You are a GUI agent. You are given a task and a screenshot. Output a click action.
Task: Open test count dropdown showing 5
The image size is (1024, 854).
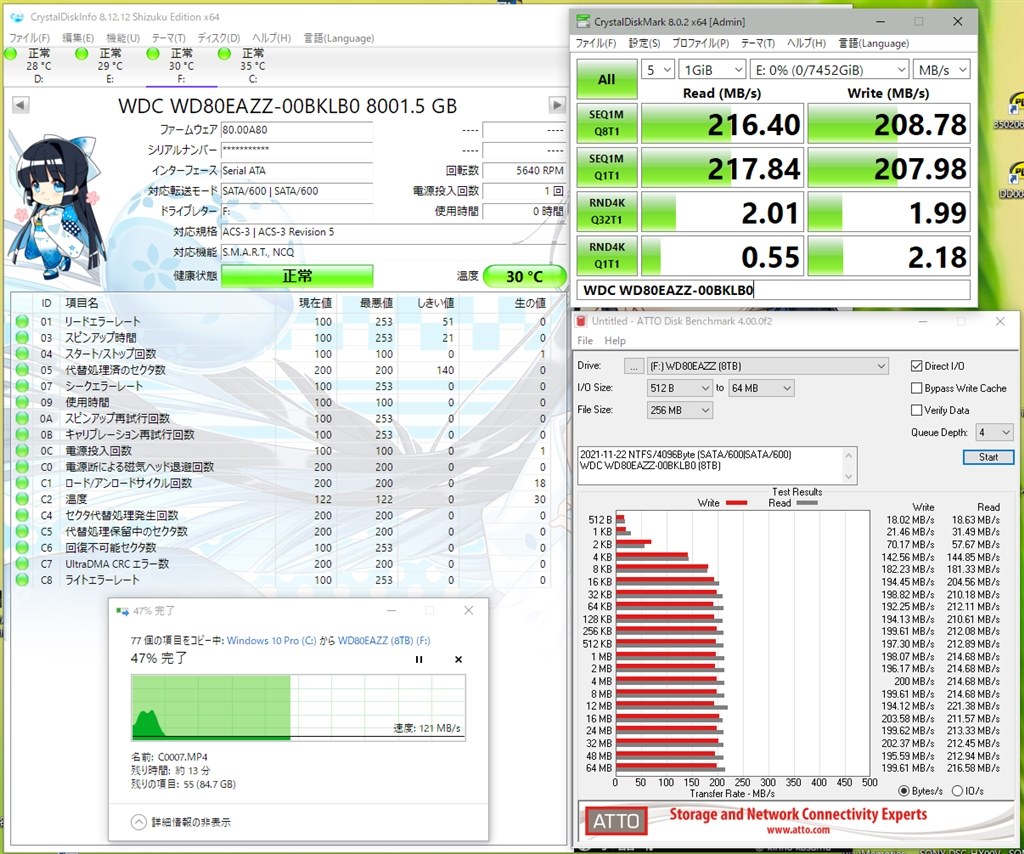pos(658,70)
